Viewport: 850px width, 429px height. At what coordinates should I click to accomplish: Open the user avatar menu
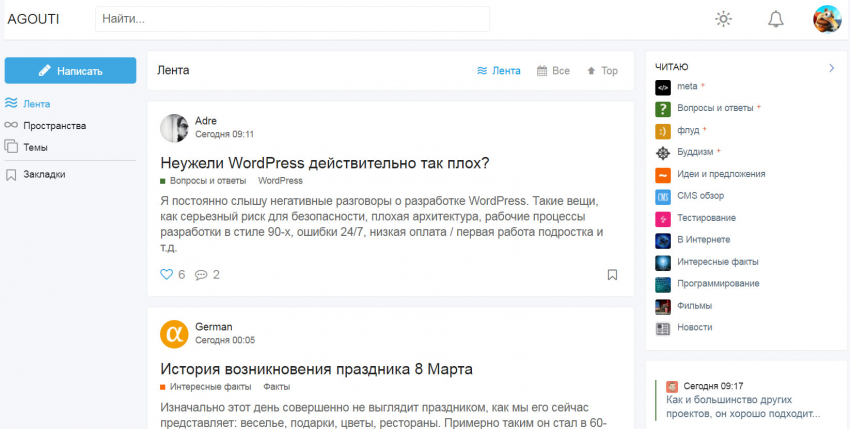click(826, 19)
